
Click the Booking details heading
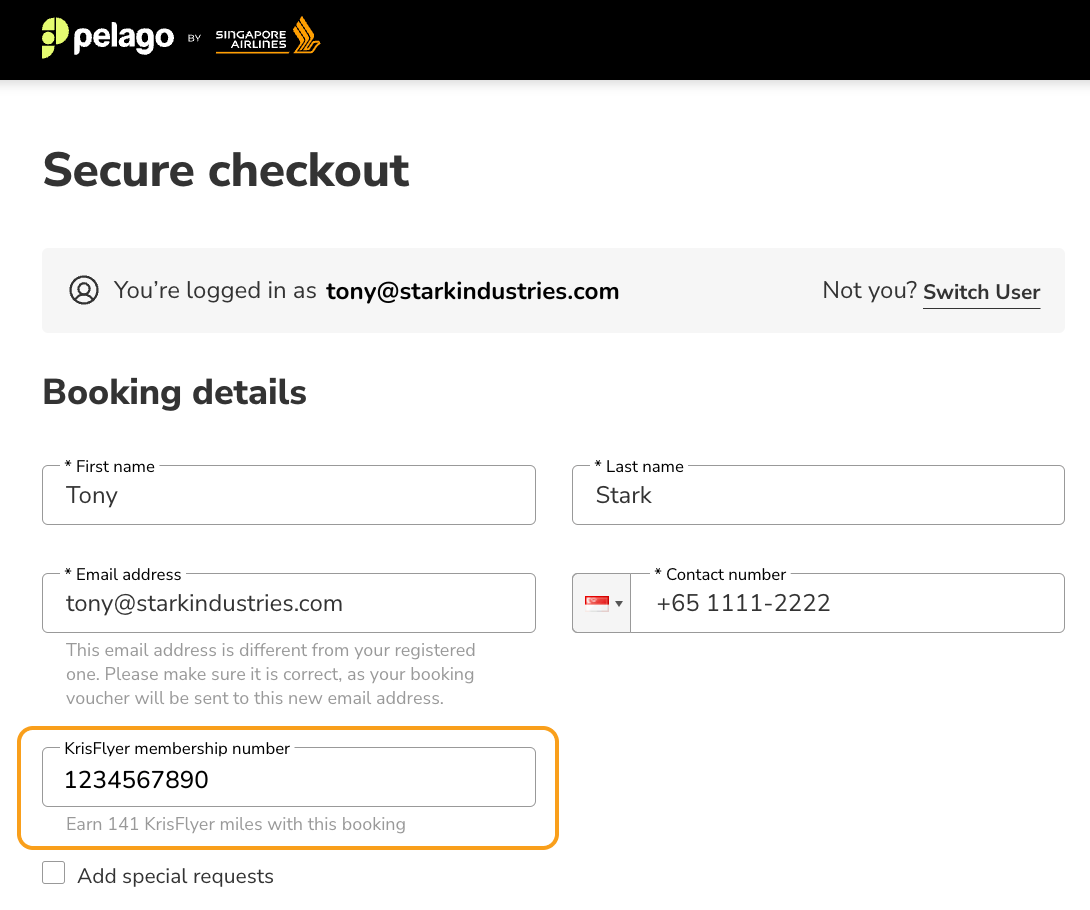[x=174, y=392]
